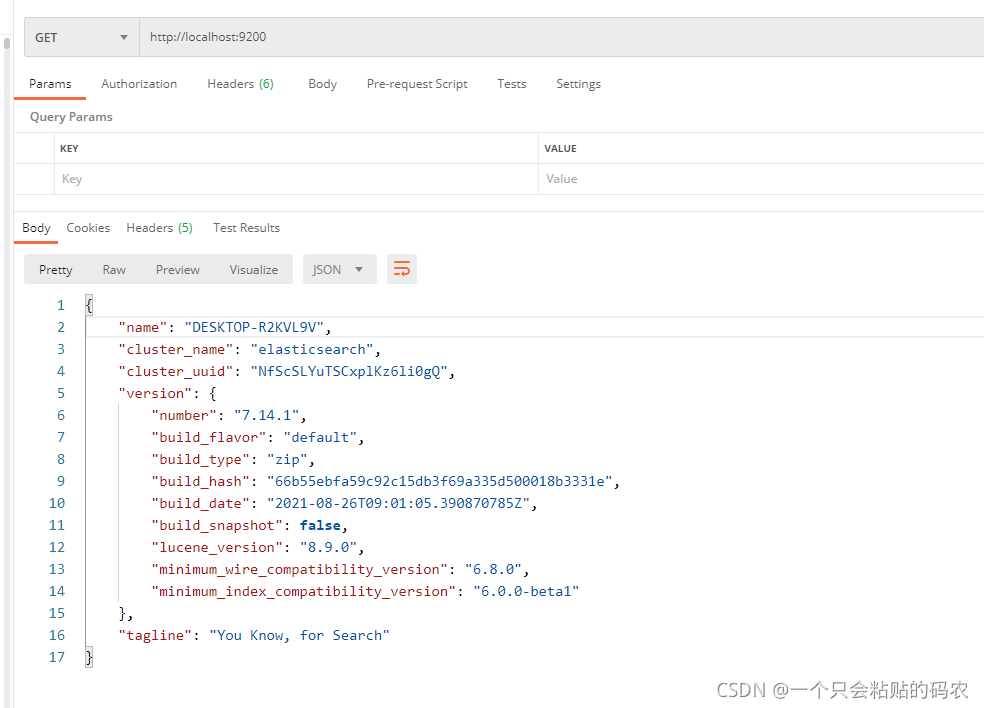Click the "8.9.0" lucene version

pyautogui.click(x=328, y=547)
